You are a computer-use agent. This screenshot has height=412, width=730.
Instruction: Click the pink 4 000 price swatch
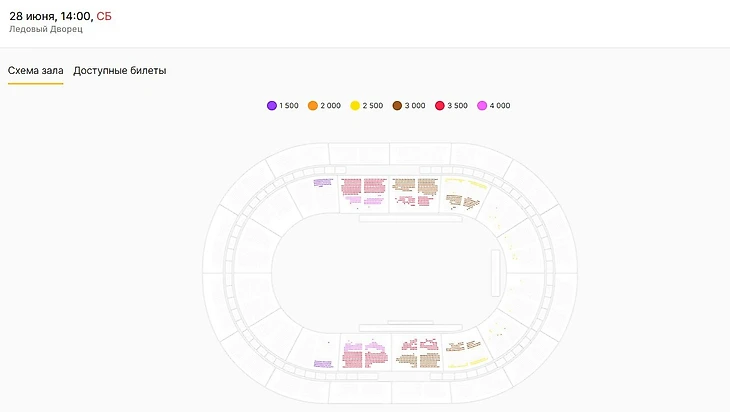pos(482,106)
